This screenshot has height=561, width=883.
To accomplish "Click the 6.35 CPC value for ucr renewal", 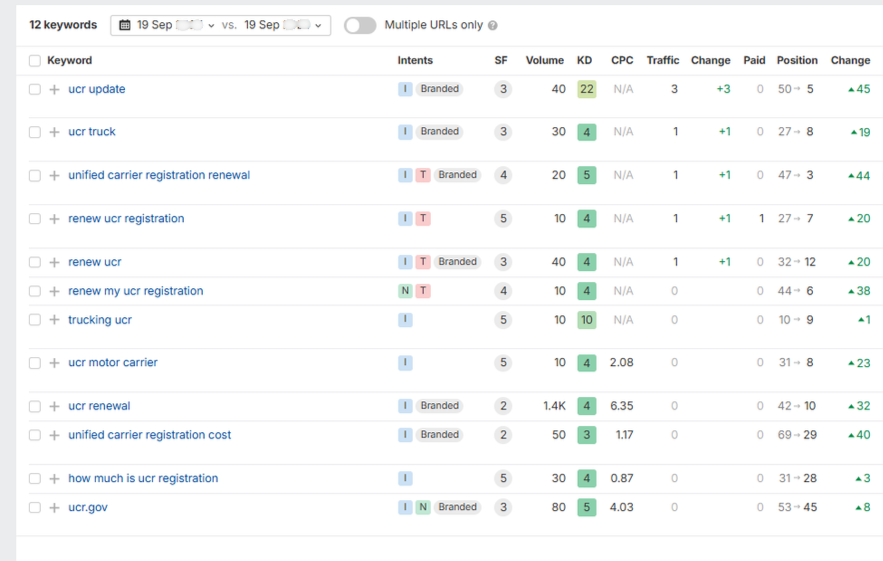I will [622, 406].
